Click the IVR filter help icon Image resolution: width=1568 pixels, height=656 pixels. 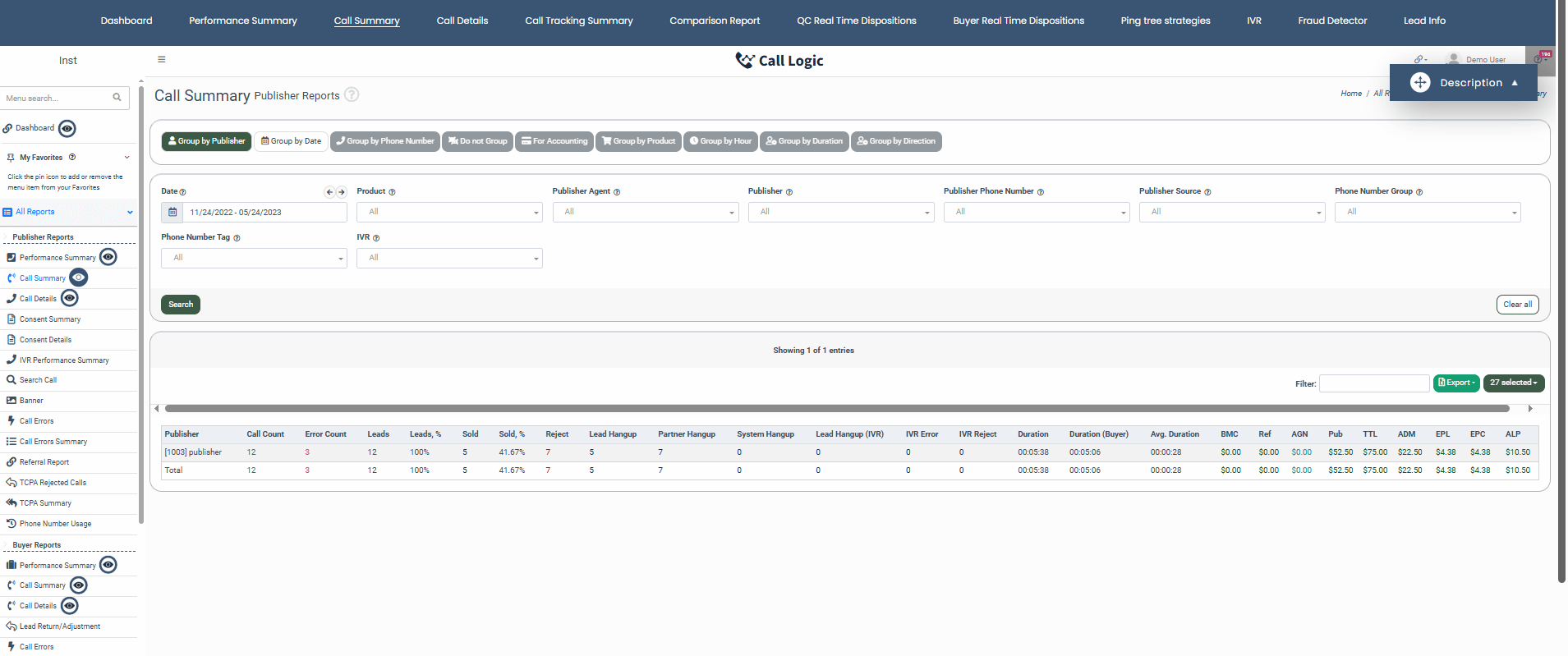(x=376, y=238)
